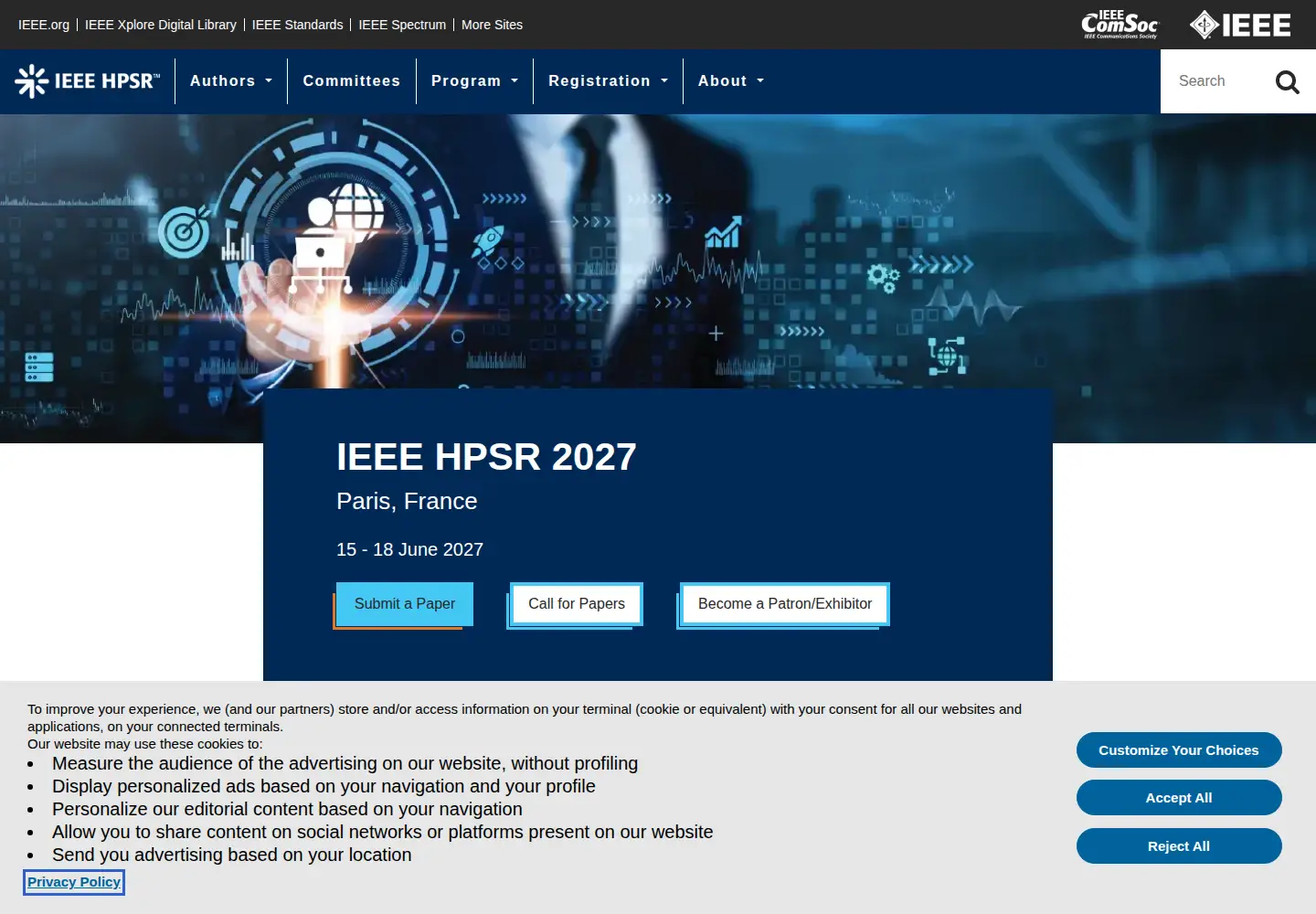Expand the Authors dropdown menu
This screenshot has width=1316, height=914.
tap(231, 81)
